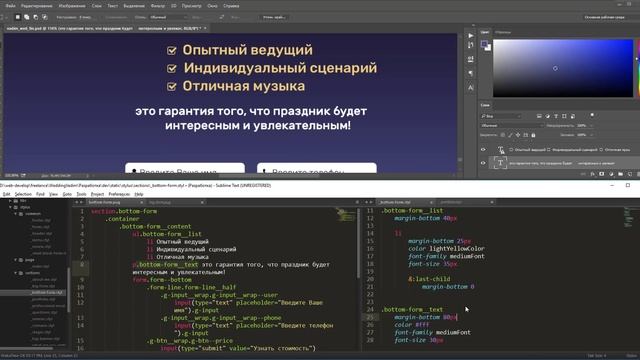640x360 pixels.
Task: Hide the 'это гарантия того' text layer
Action: [x=483, y=163]
